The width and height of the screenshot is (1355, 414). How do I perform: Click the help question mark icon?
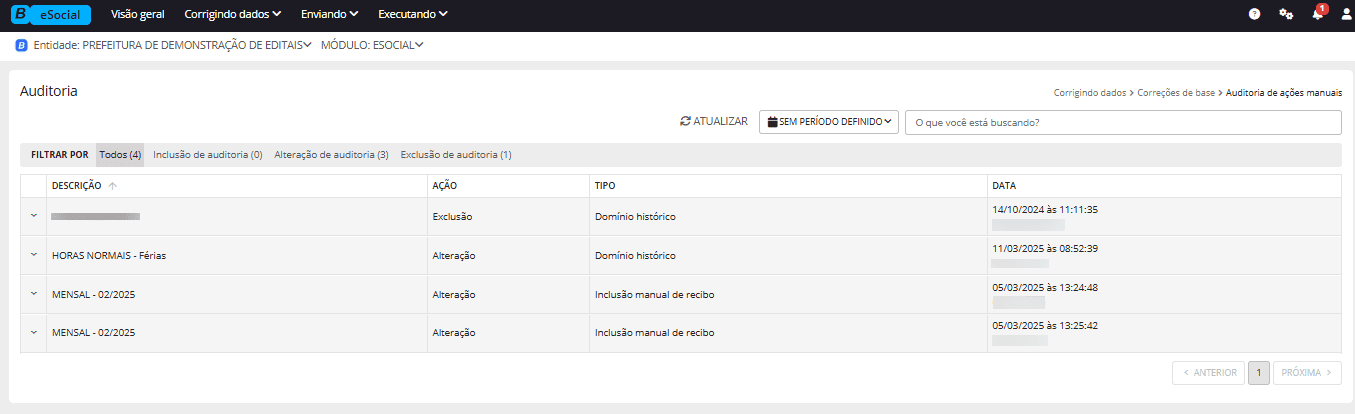1254,14
